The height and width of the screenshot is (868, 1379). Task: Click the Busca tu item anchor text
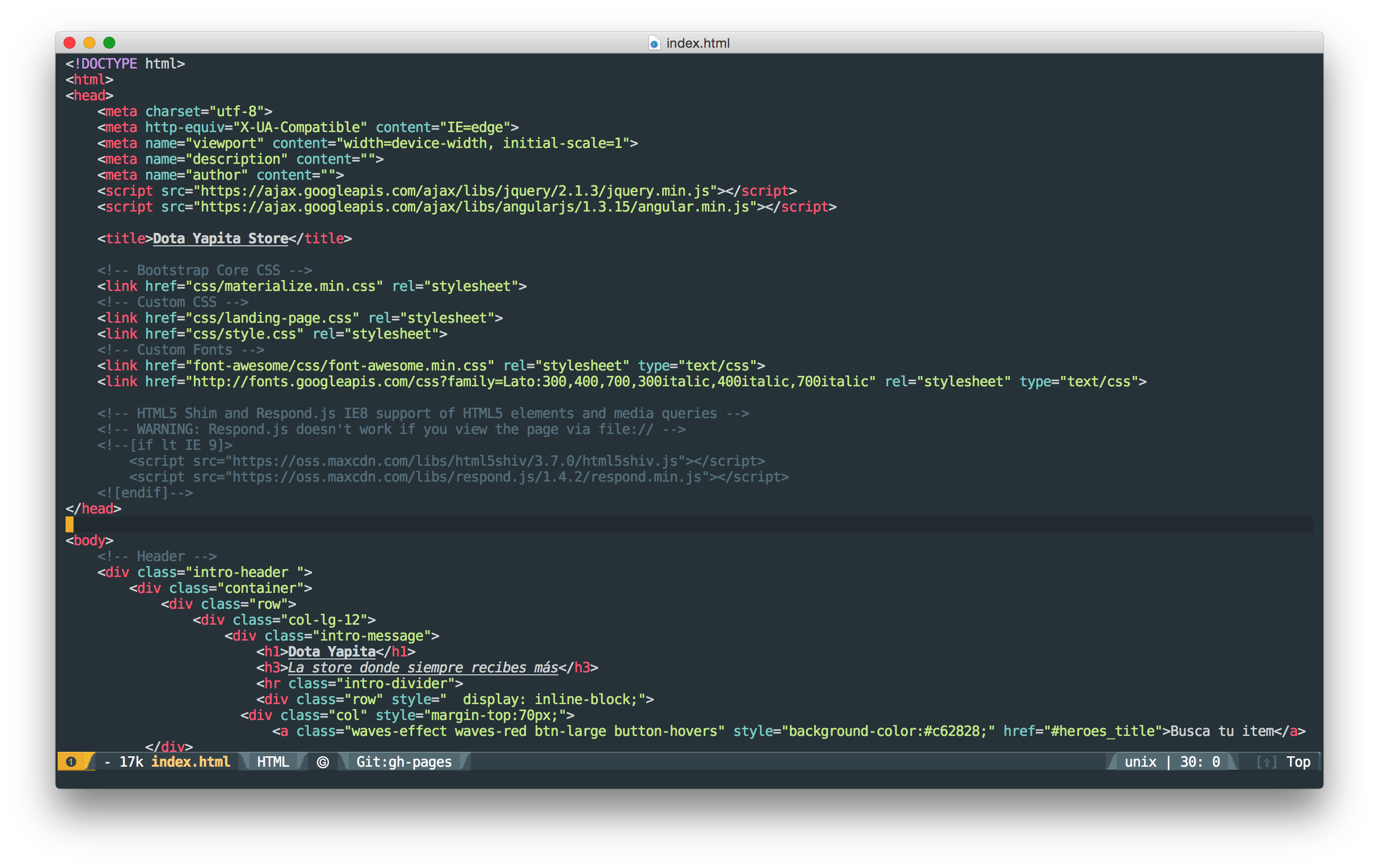(1222, 731)
